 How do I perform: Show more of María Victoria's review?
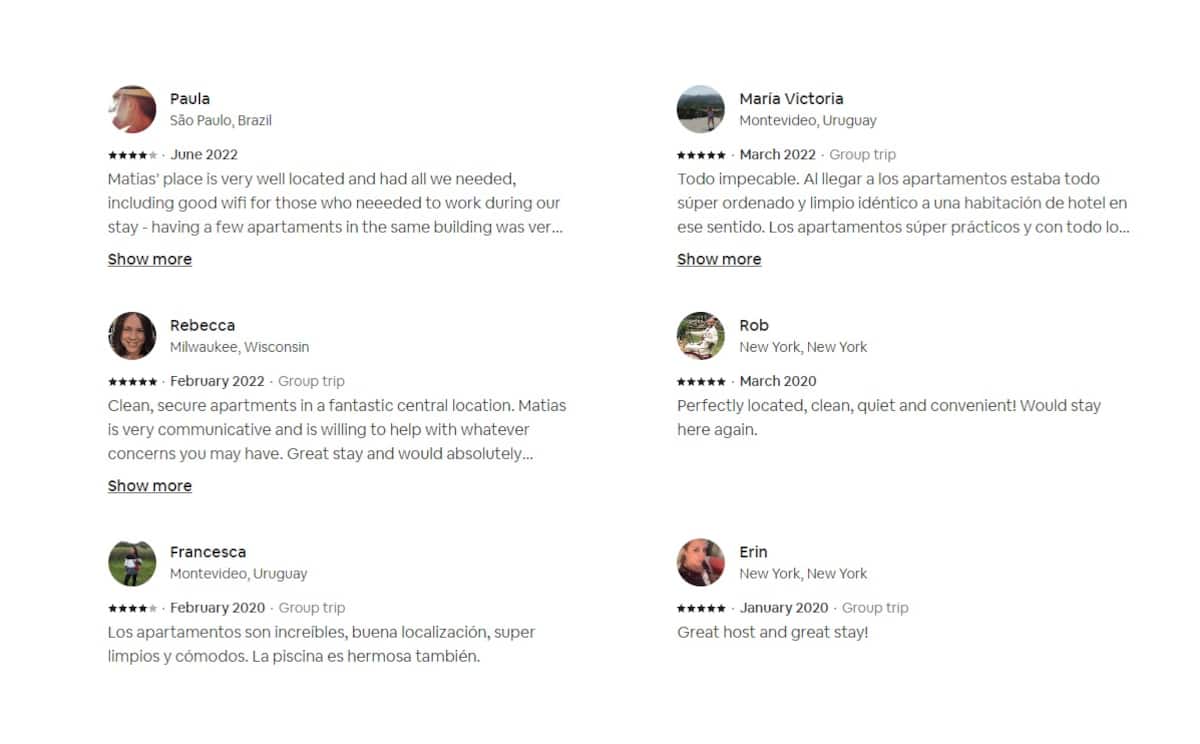[719, 259]
